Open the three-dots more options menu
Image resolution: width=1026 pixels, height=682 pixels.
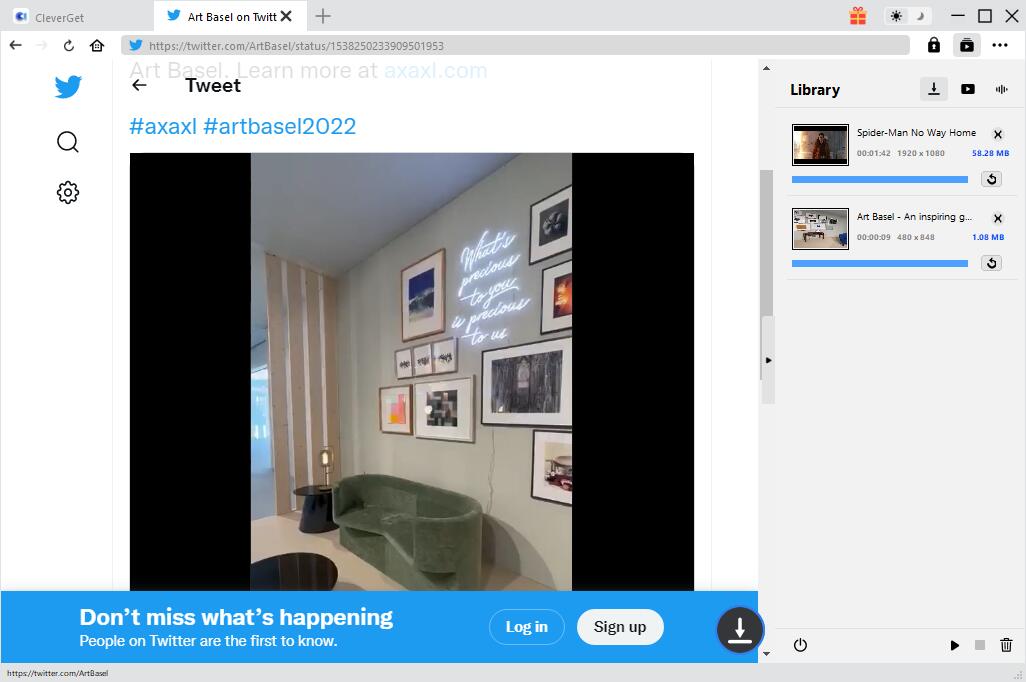pos(1000,45)
